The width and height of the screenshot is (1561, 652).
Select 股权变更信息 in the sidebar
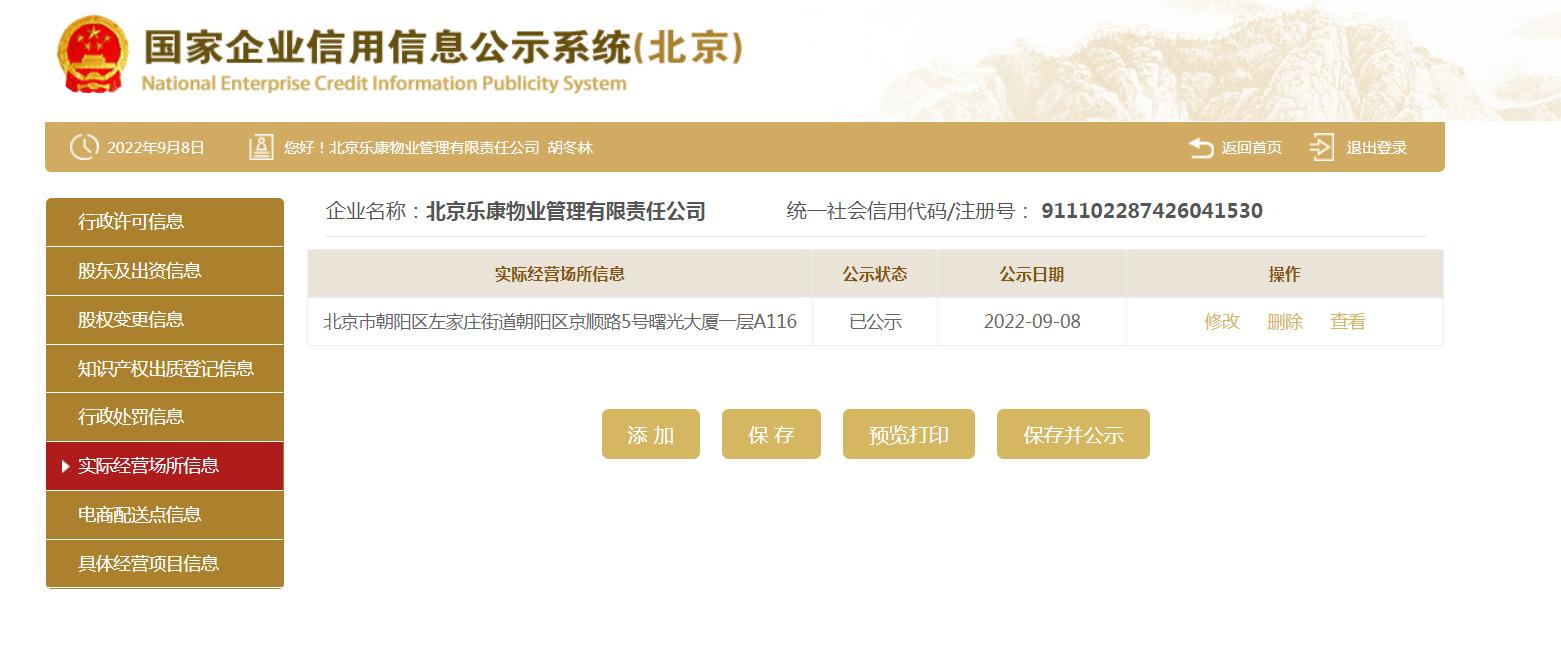(165, 320)
